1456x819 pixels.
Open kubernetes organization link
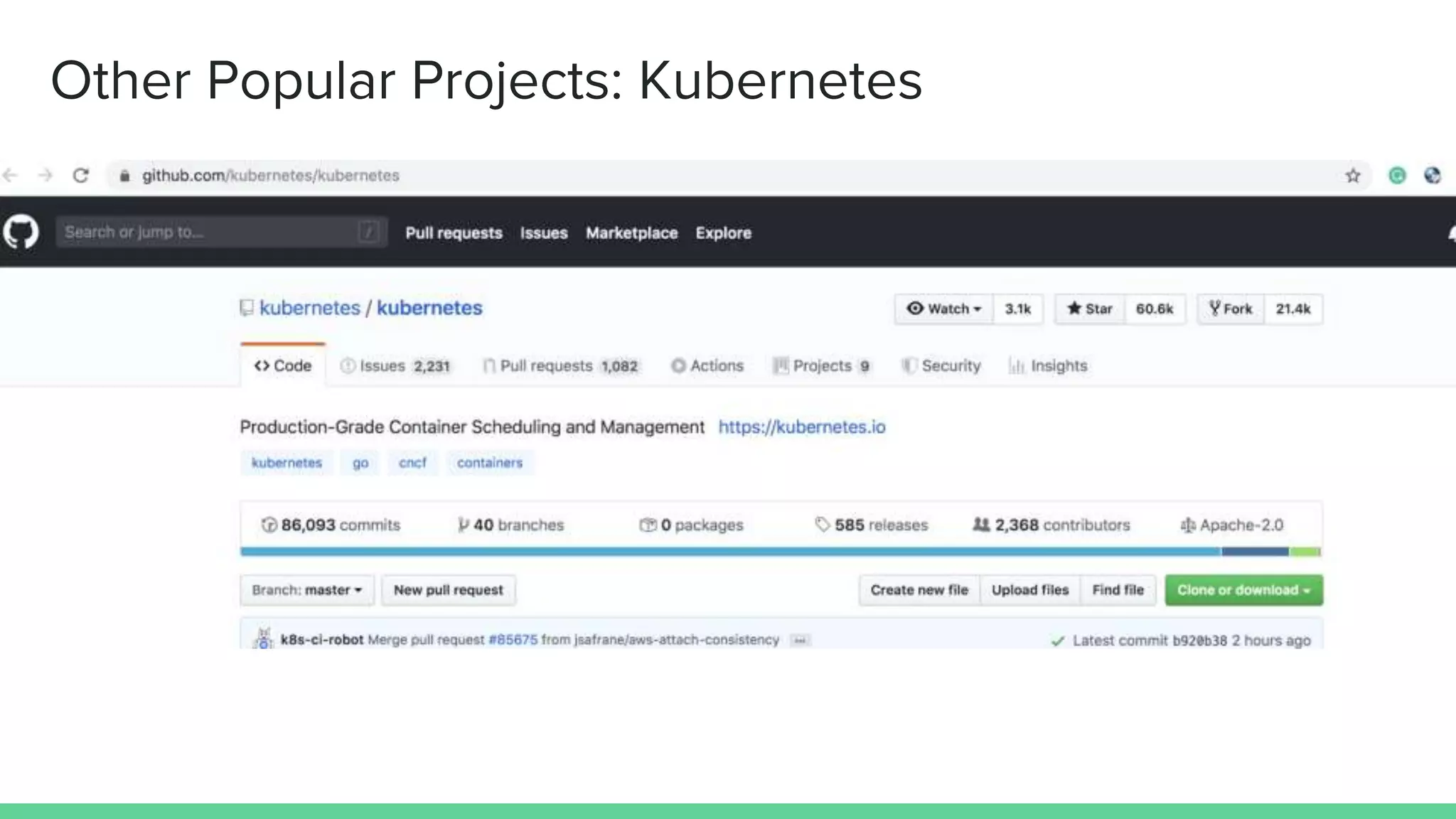pyautogui.click(x=310, y=308)
